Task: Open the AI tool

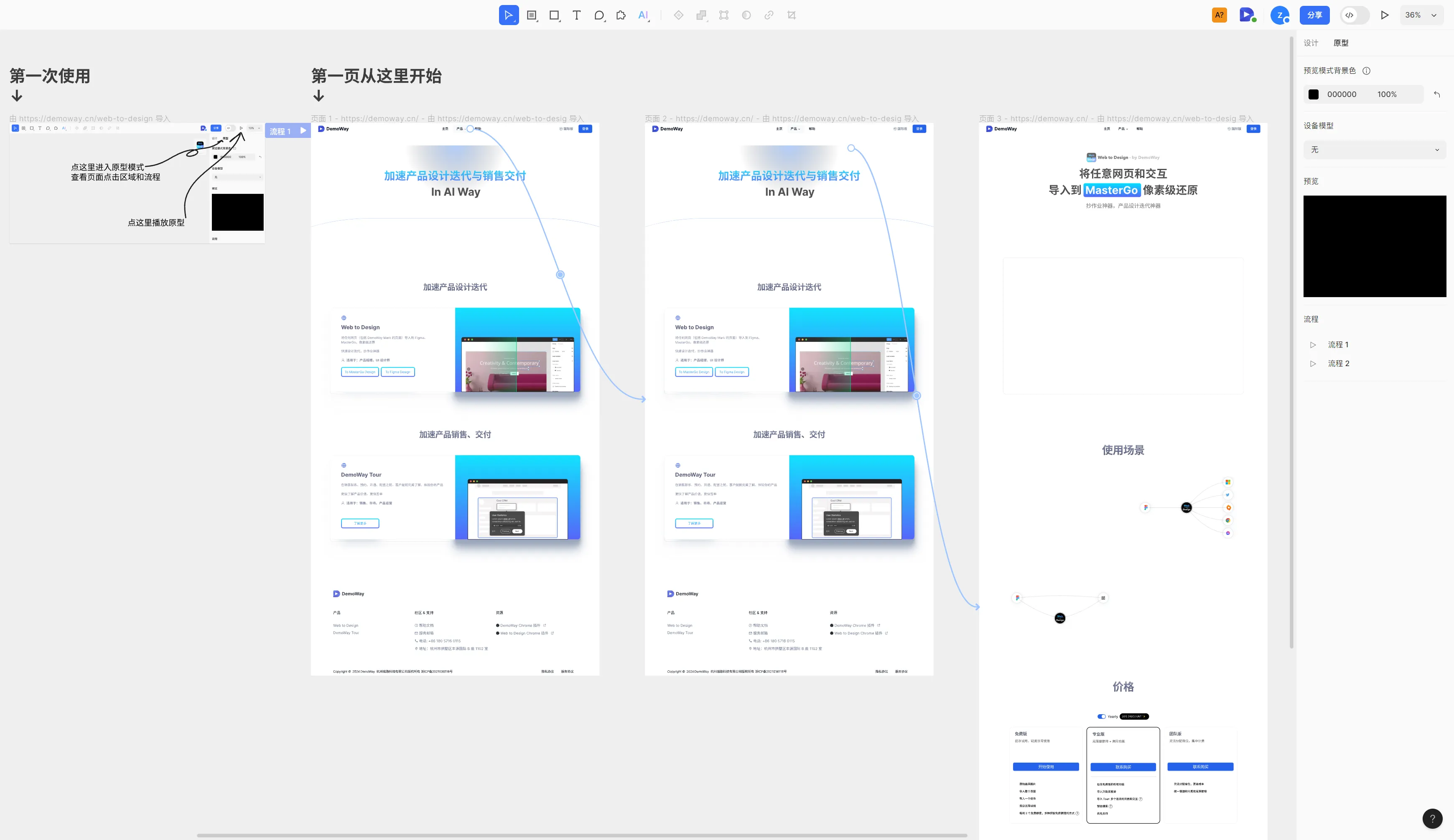Action: click(x=643, y=15)
